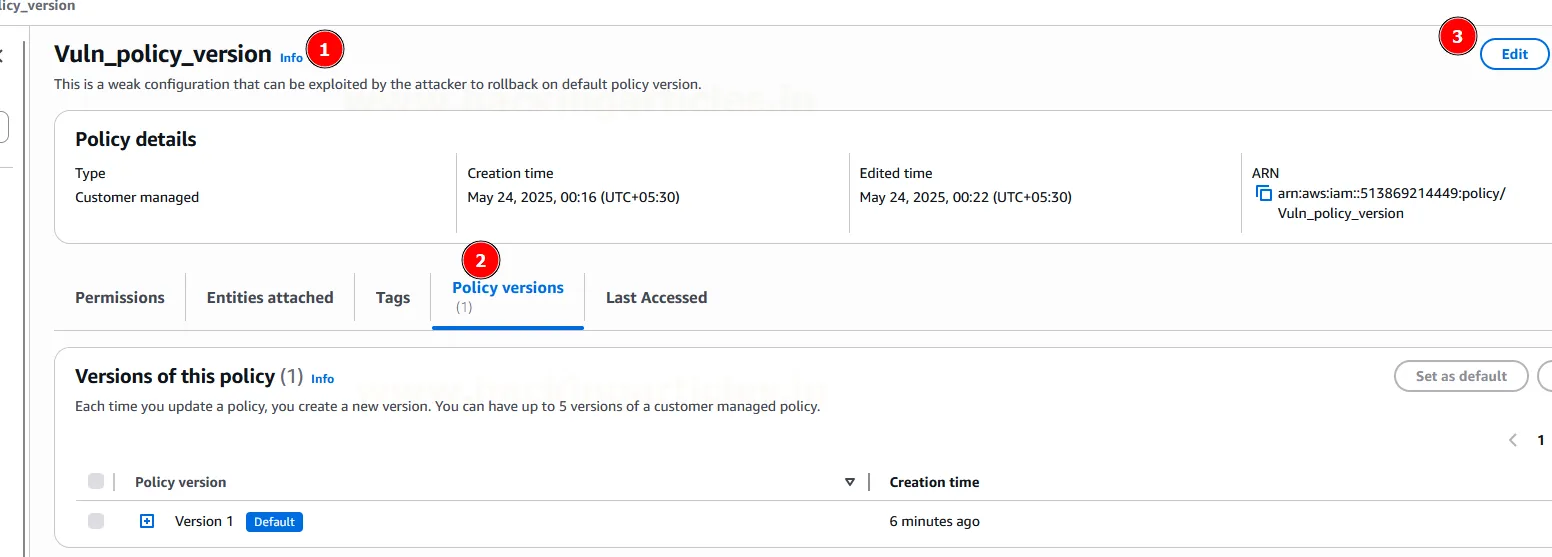Open Info link beside Versions of this policy
The height and width of the screenshot is (557, 1552).
point(323,379)
